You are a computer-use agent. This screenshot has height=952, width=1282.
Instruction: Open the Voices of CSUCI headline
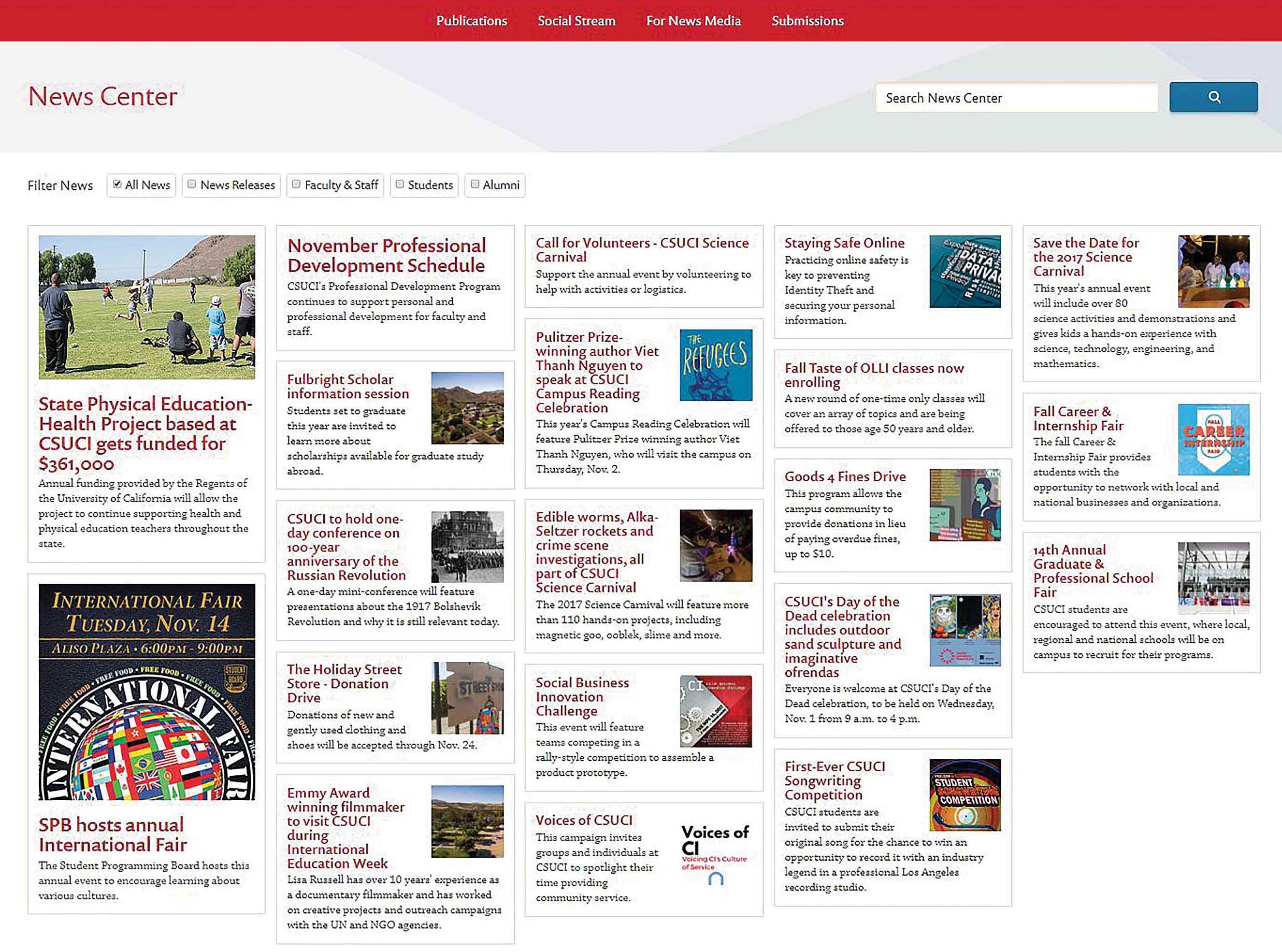(584, 820)
